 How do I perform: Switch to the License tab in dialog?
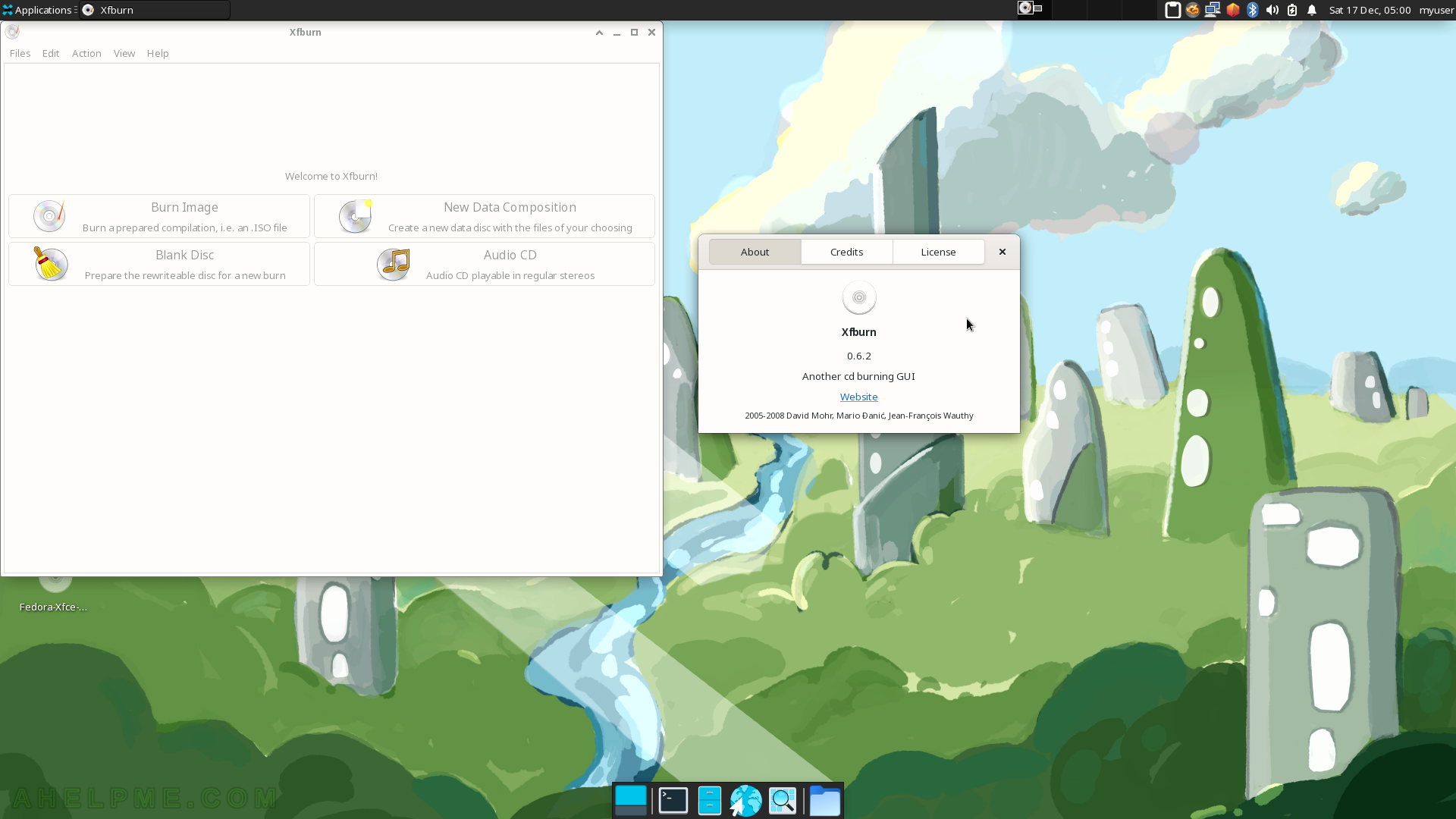pos(939,252)
